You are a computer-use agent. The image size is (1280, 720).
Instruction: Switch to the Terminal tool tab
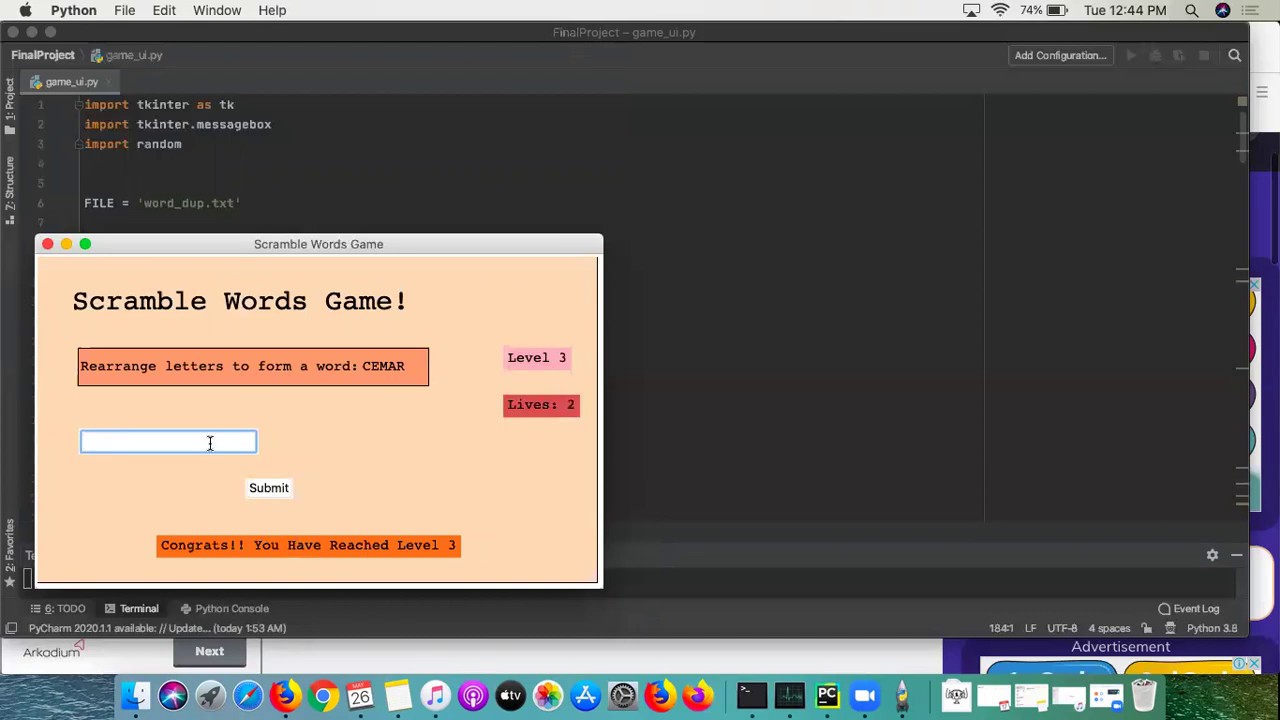[131, 608]
